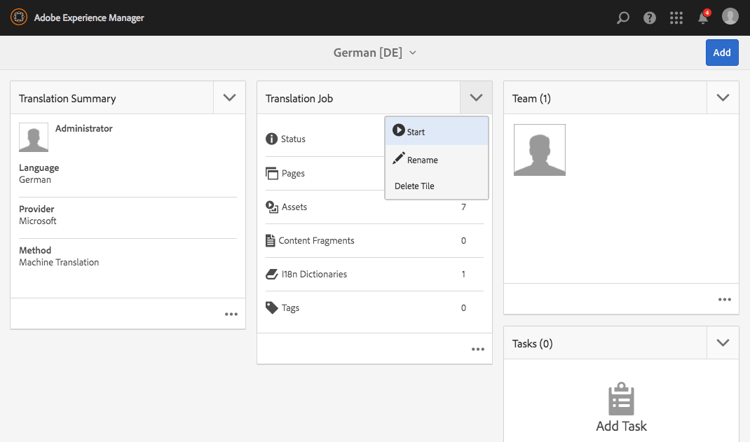This screenshot has width=750, height=442.
Task: Collapse the Translation Job dropdown chevron
Action: tap(476, 98)
